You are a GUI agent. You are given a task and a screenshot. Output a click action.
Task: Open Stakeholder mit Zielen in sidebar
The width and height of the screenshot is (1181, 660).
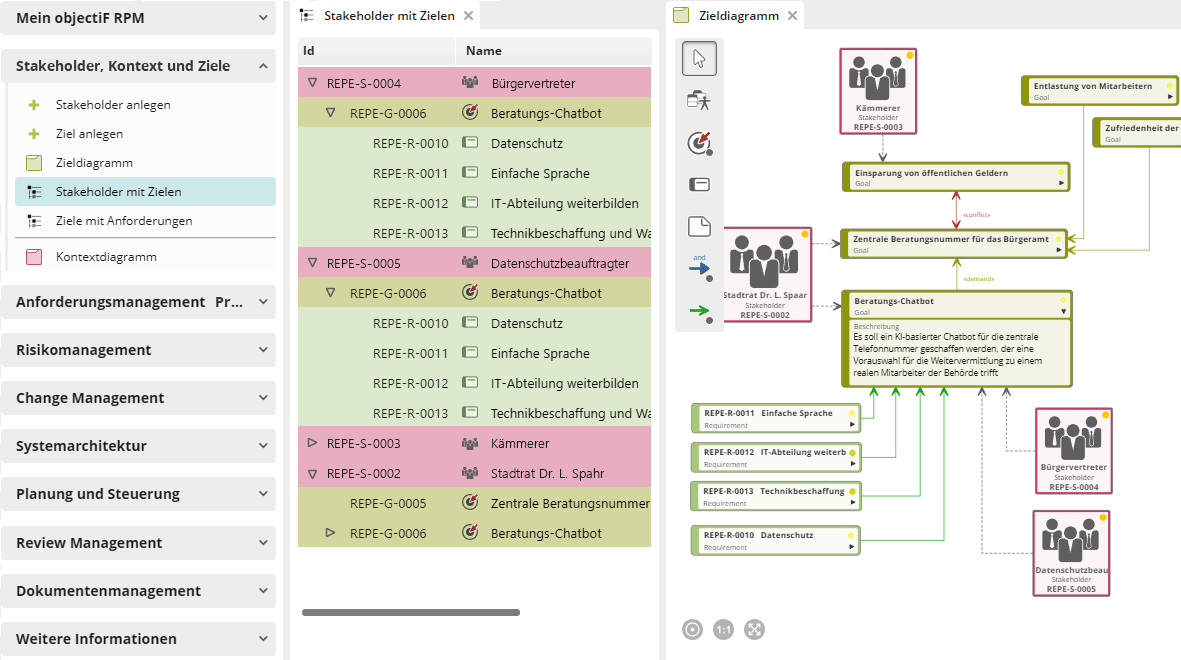(x=145, y=191)
